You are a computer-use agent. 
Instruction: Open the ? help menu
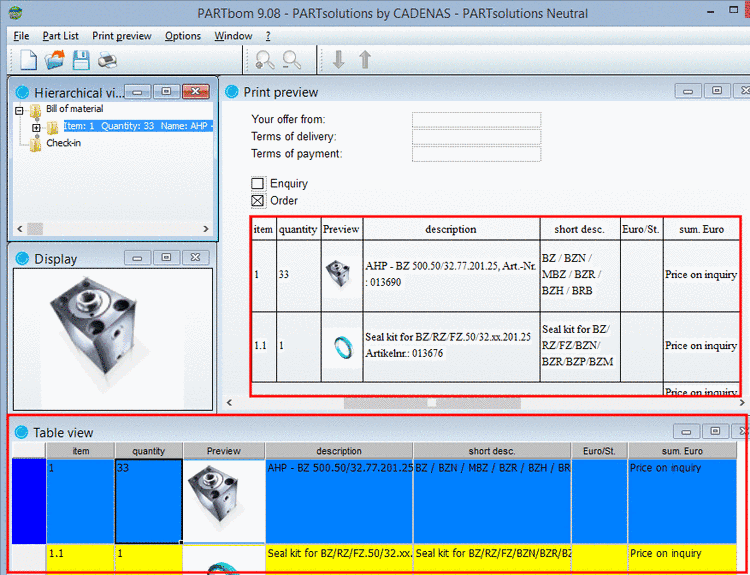pos(268,36)
